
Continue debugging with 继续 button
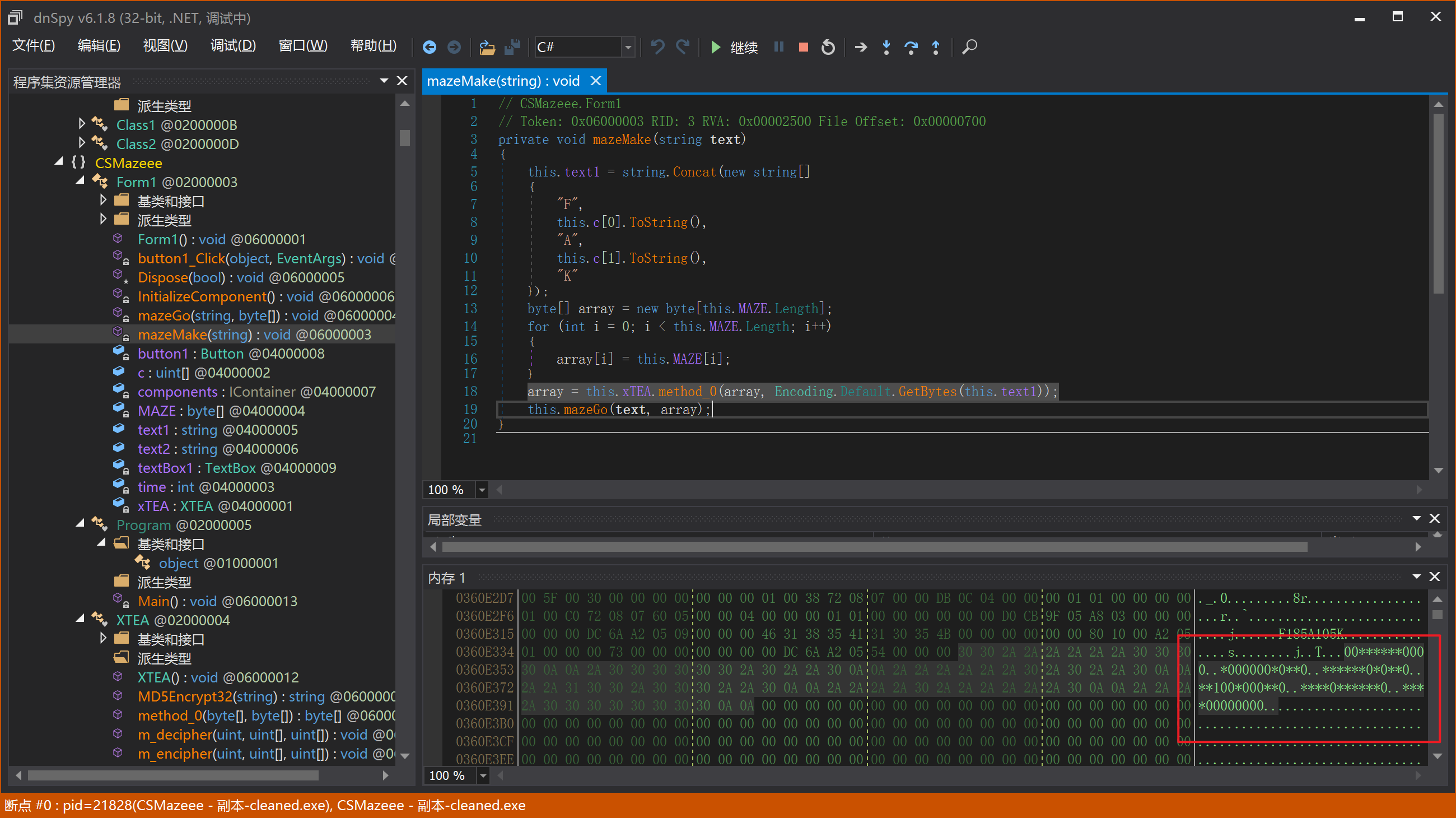click(x=734, y=47)
